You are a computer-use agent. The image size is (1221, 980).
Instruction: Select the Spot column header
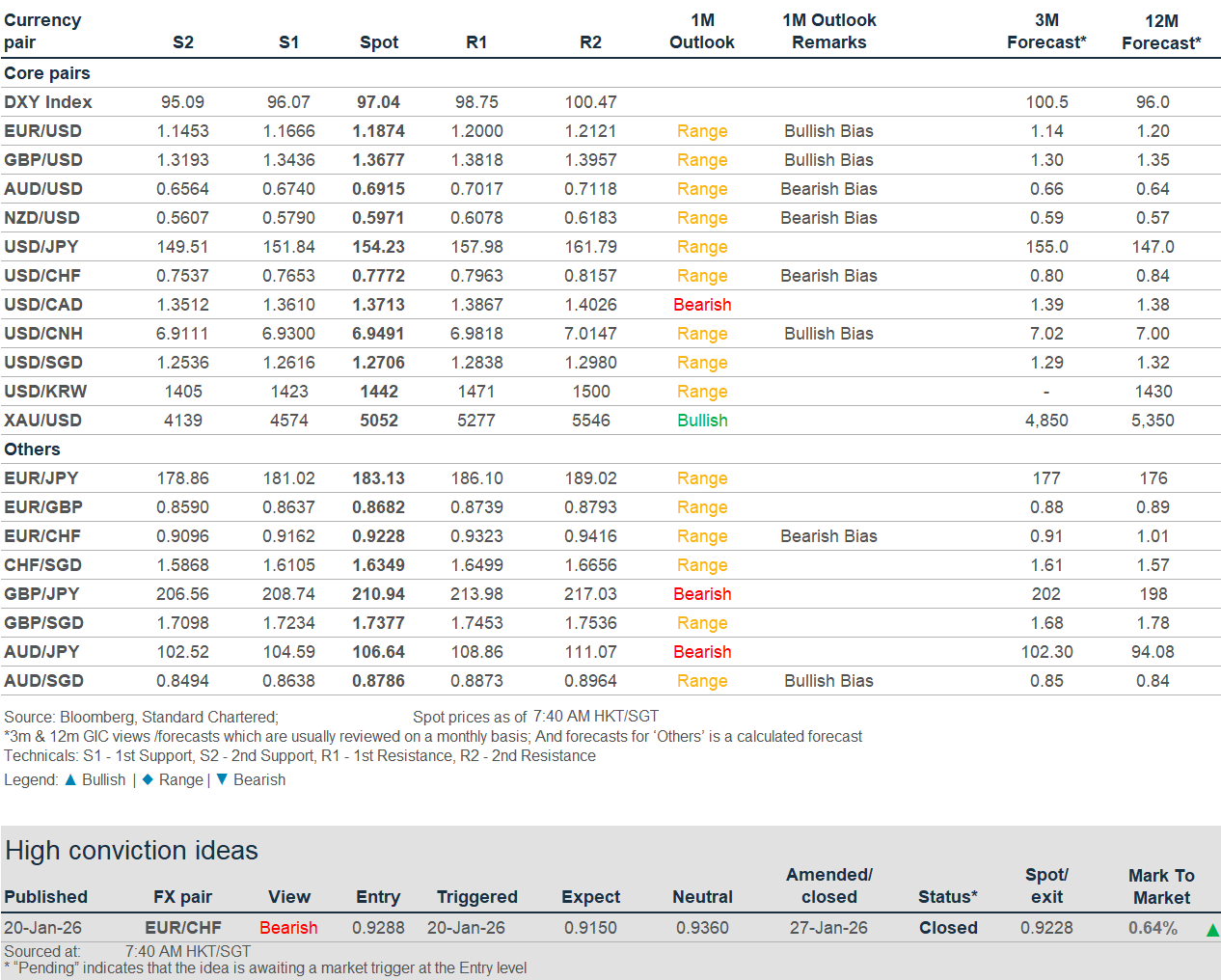[378, 42]
